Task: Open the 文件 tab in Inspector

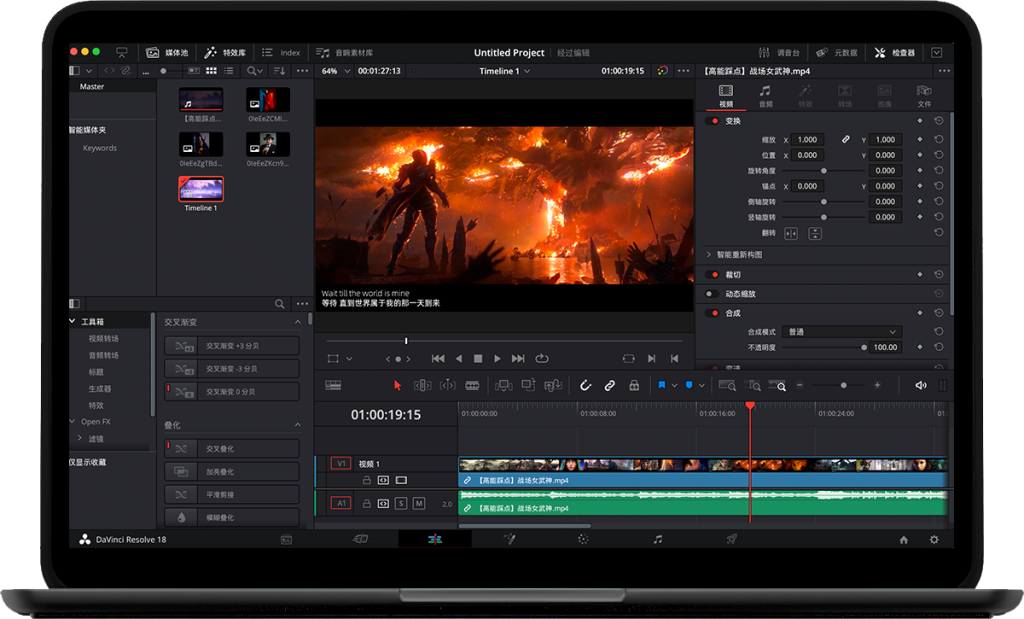Action: [x=924, y=95]
